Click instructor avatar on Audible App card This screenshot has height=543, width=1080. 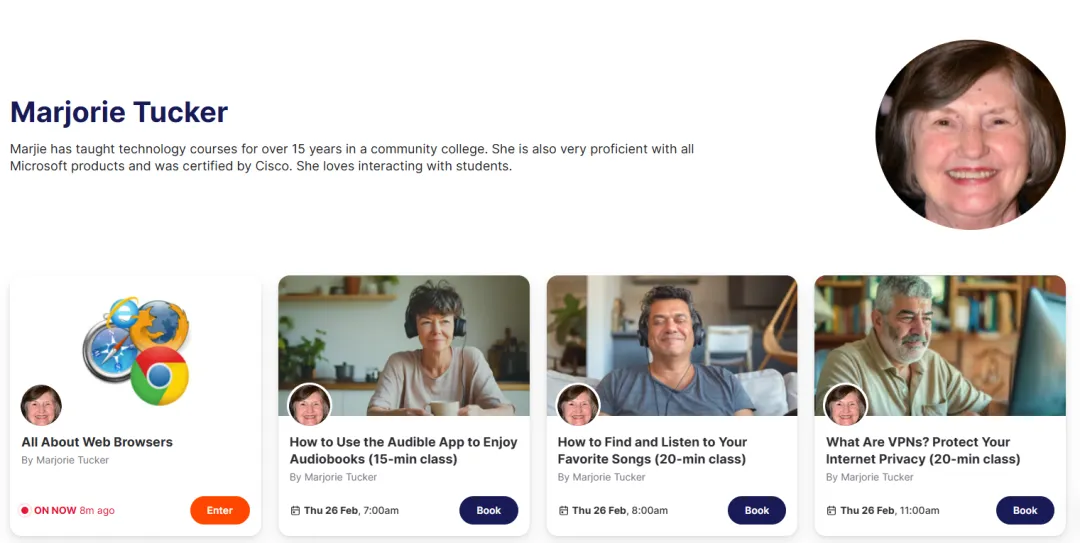(x=309, y=405)
